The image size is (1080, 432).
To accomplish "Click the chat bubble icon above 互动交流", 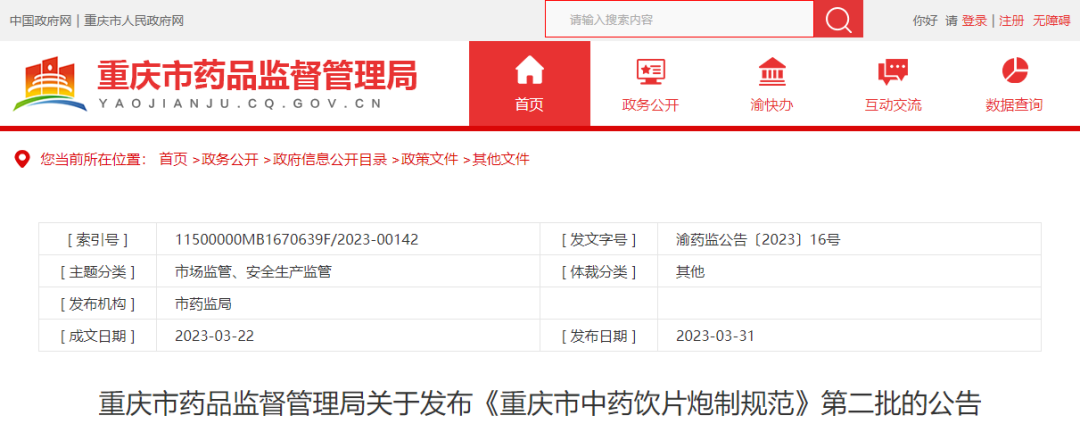I will coord(893,72).
